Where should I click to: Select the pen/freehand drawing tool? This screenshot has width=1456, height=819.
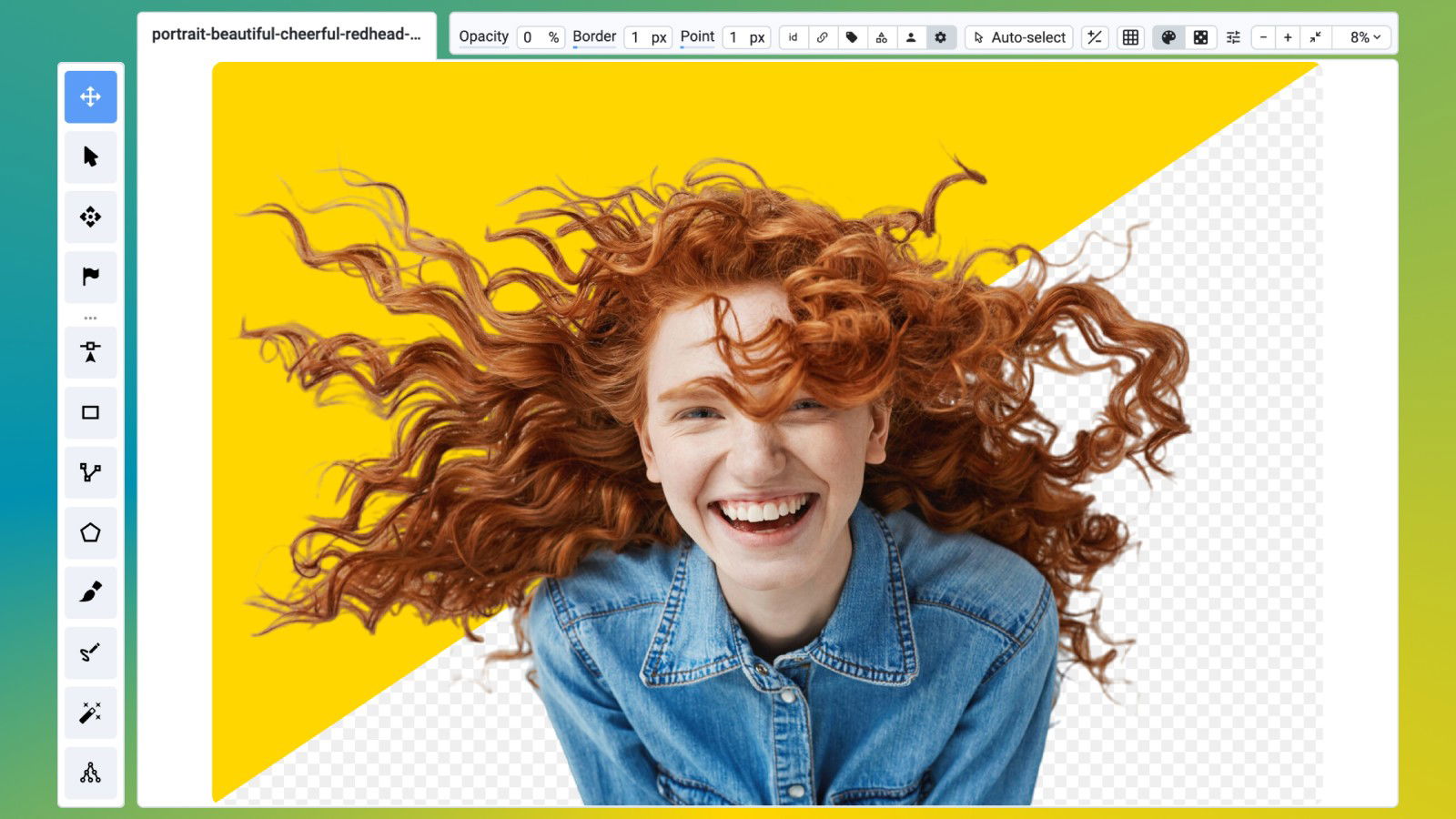pos(90,652)
